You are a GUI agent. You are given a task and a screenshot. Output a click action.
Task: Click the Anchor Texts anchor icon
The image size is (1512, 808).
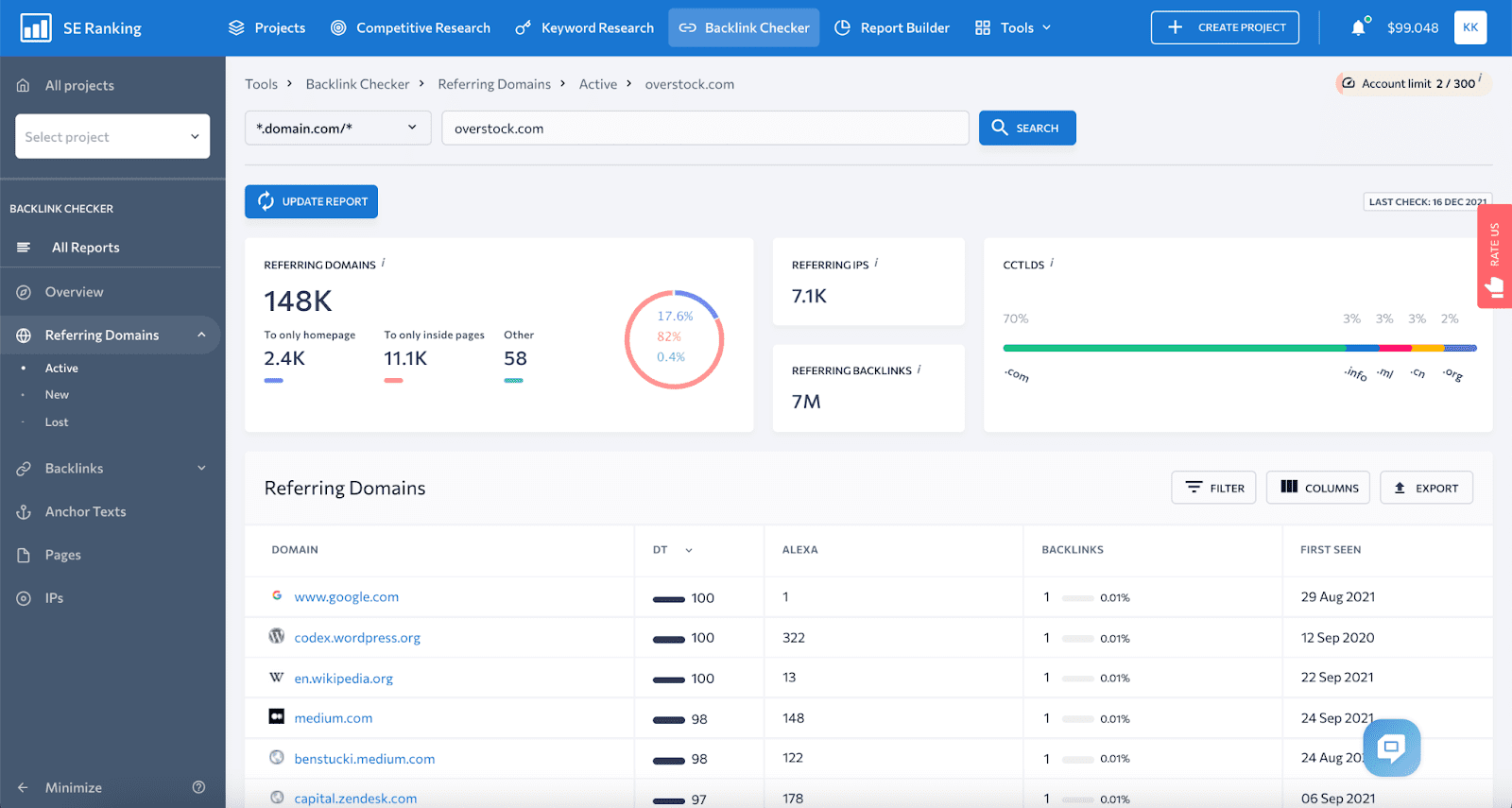(24, 512)
